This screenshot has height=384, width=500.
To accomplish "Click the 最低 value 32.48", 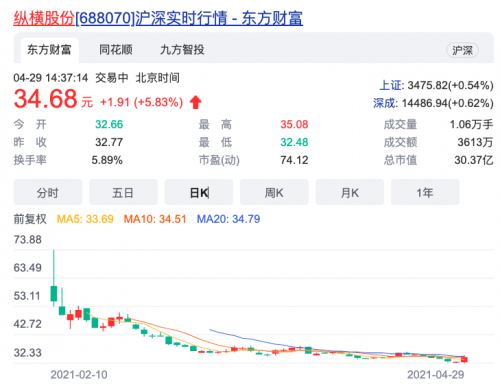I will (294, 142).
